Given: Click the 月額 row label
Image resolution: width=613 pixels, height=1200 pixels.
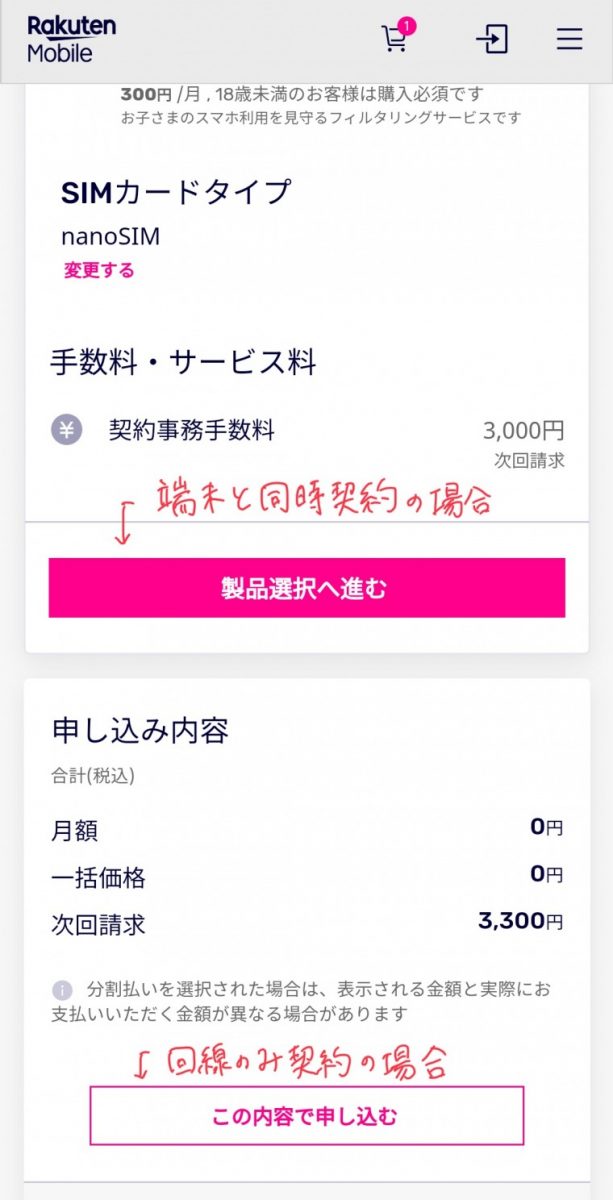Looking at the screenshot, I should pos(75,830).
